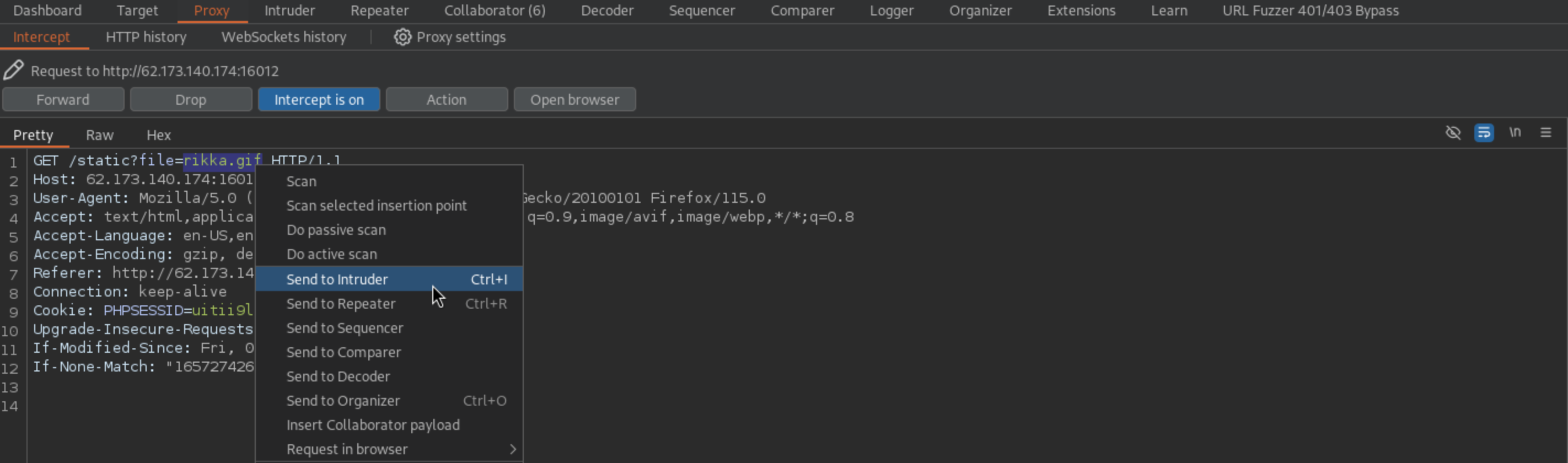The width and height of the screenshot is (1568, 463).
Task: Open the editor hamburger options menu
Action: (1545, 133)
